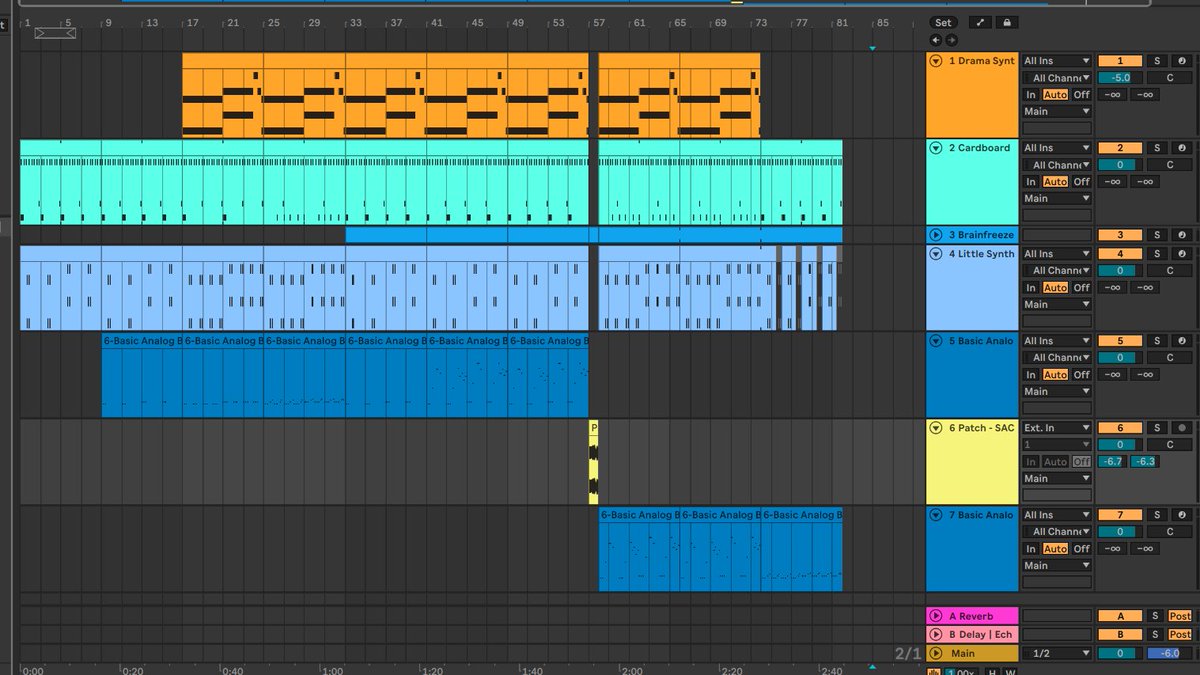Jump to previous locator arrow
The width and height of the screenshot is (1200, 675).
point(935,40)
